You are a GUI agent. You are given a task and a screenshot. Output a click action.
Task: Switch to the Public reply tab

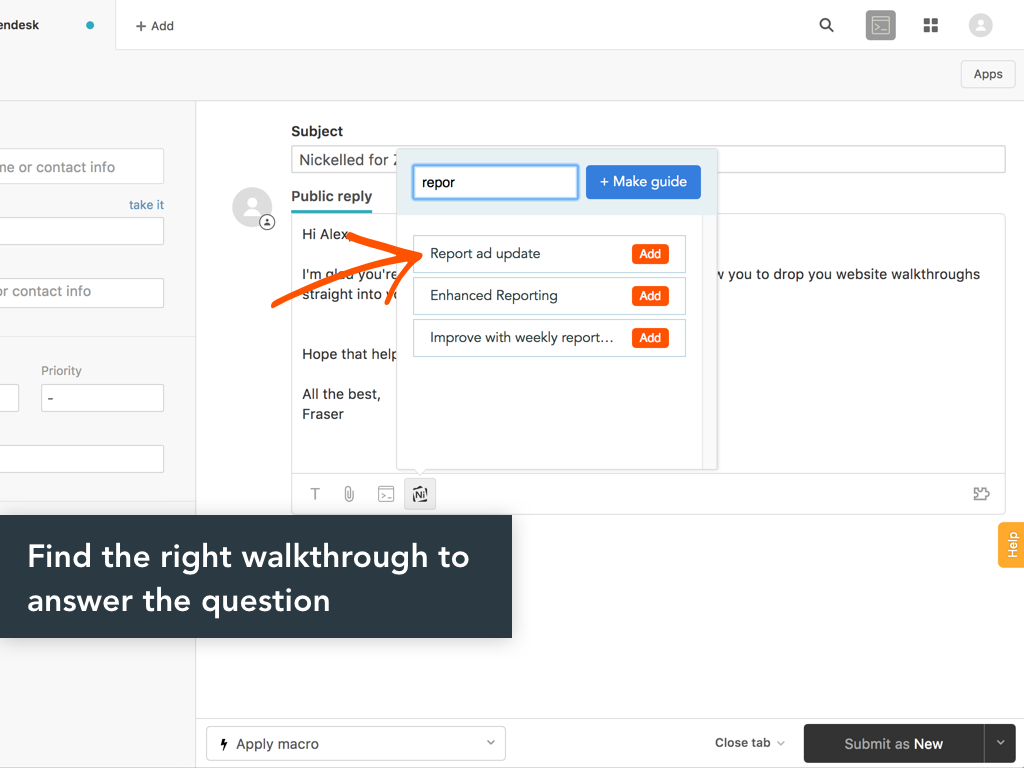[331, 197]
